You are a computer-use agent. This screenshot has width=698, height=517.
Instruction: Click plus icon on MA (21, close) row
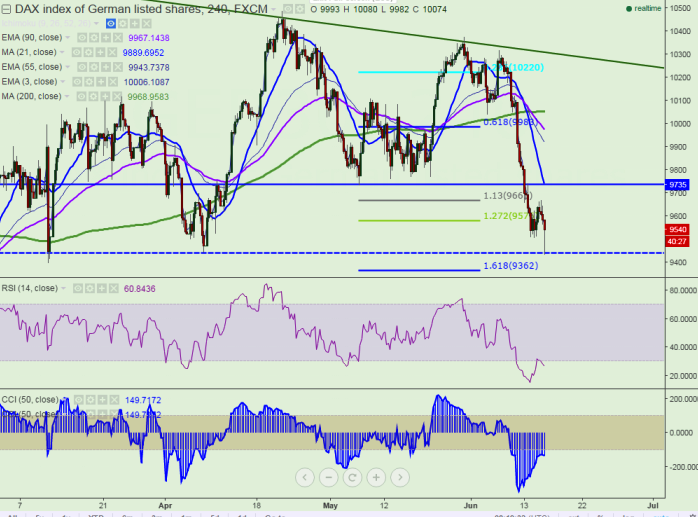coord(100,53)
